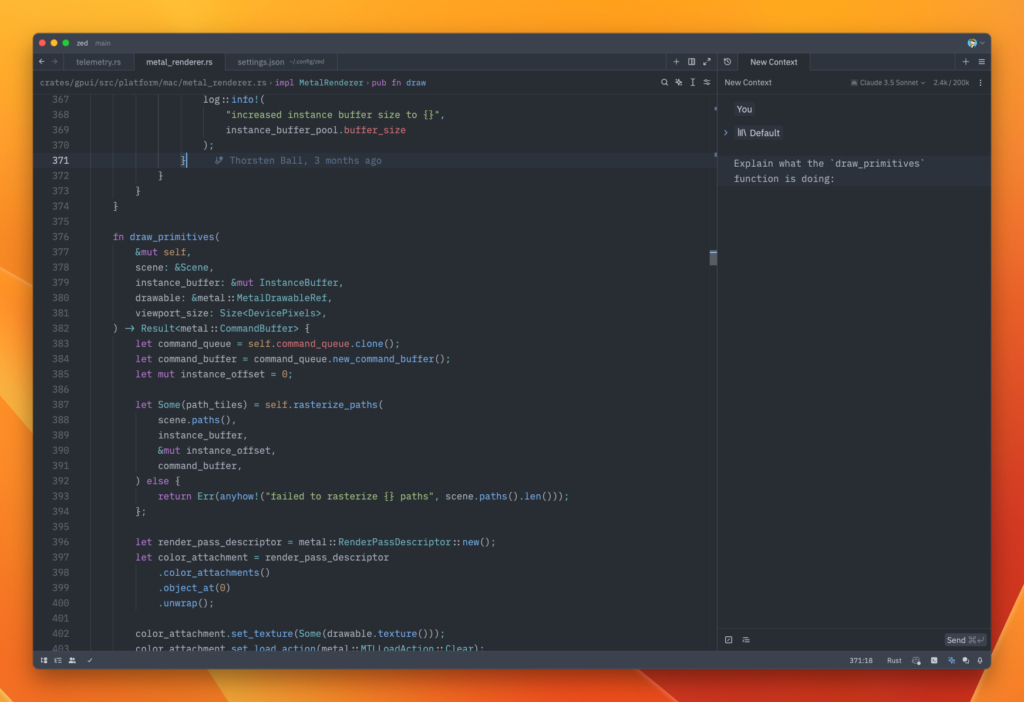Click the 2.4k / 200k token count
Viewport: 1024px width, 702px height.
[951, 82]
